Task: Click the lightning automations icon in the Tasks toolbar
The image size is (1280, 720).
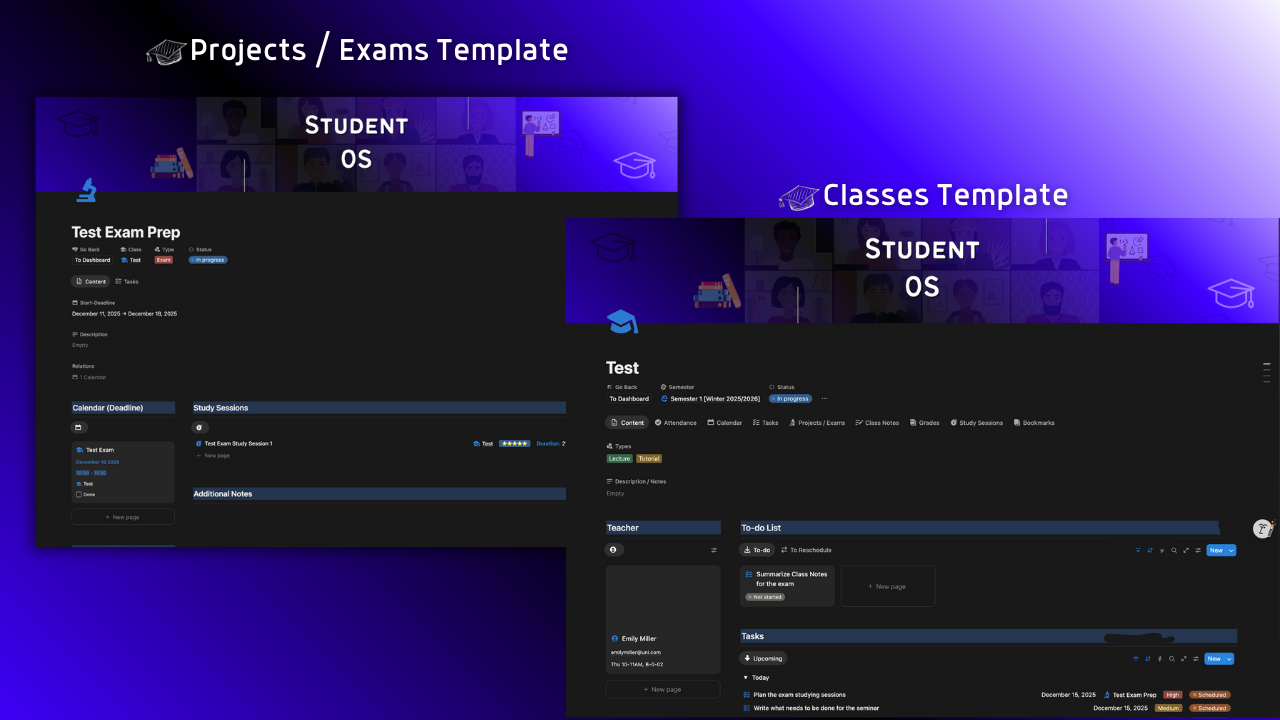Action: 1160,659
